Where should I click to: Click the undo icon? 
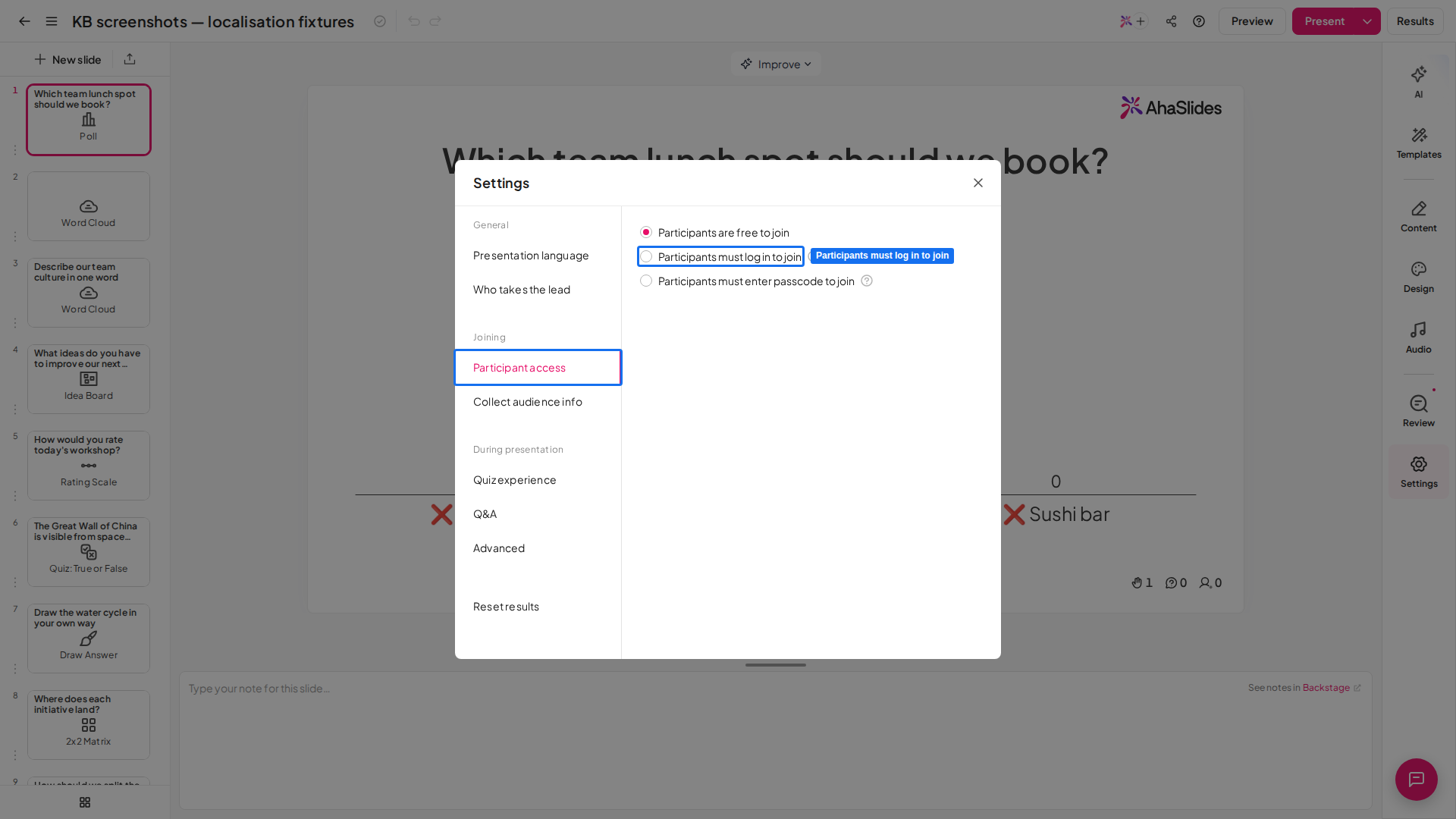[x=413, y=21]
